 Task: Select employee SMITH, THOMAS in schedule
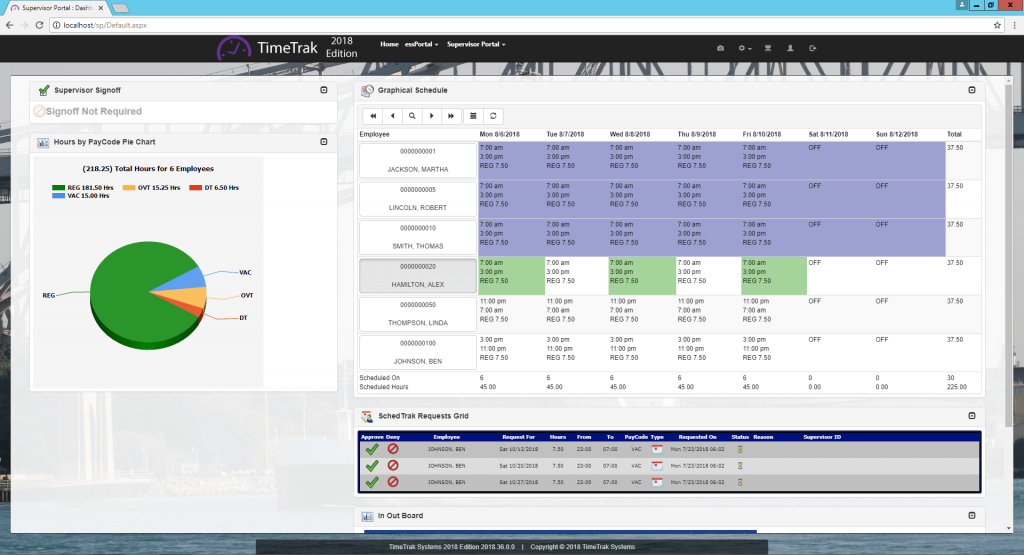click(418, 238)
